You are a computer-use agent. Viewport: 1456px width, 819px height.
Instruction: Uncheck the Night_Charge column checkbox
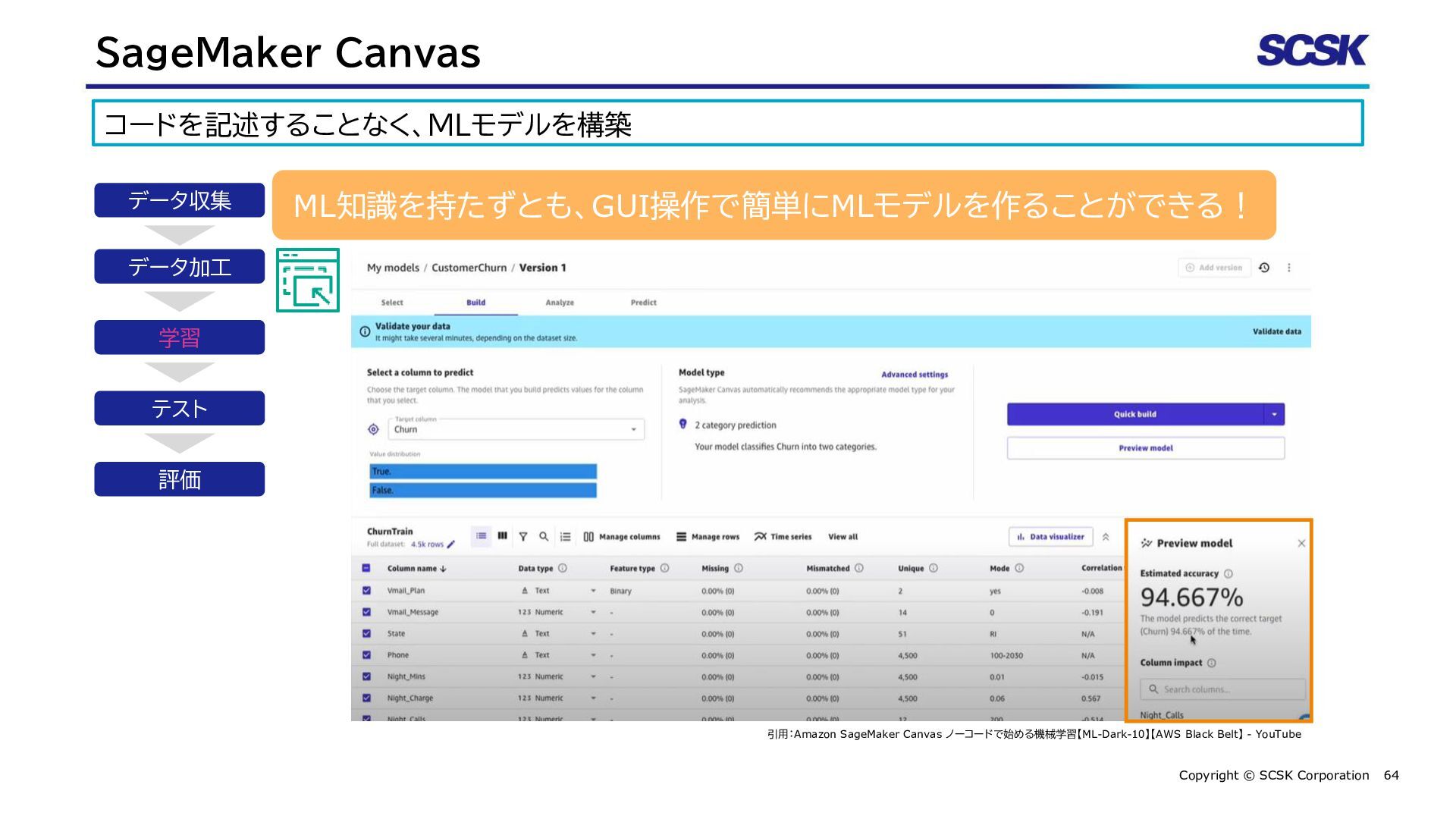click(366, 698)
